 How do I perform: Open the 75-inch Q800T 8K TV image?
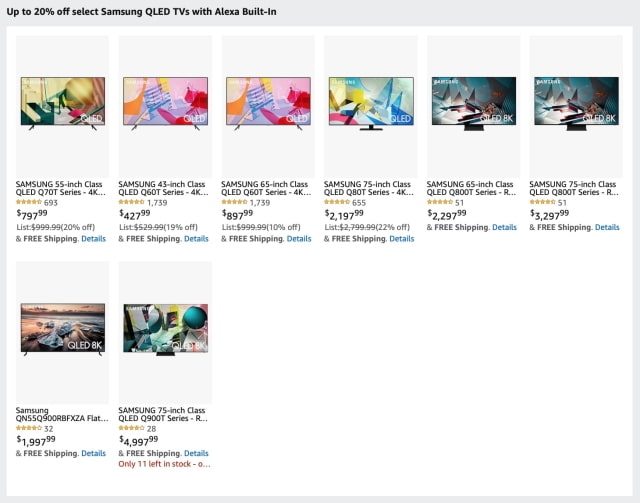576,104
